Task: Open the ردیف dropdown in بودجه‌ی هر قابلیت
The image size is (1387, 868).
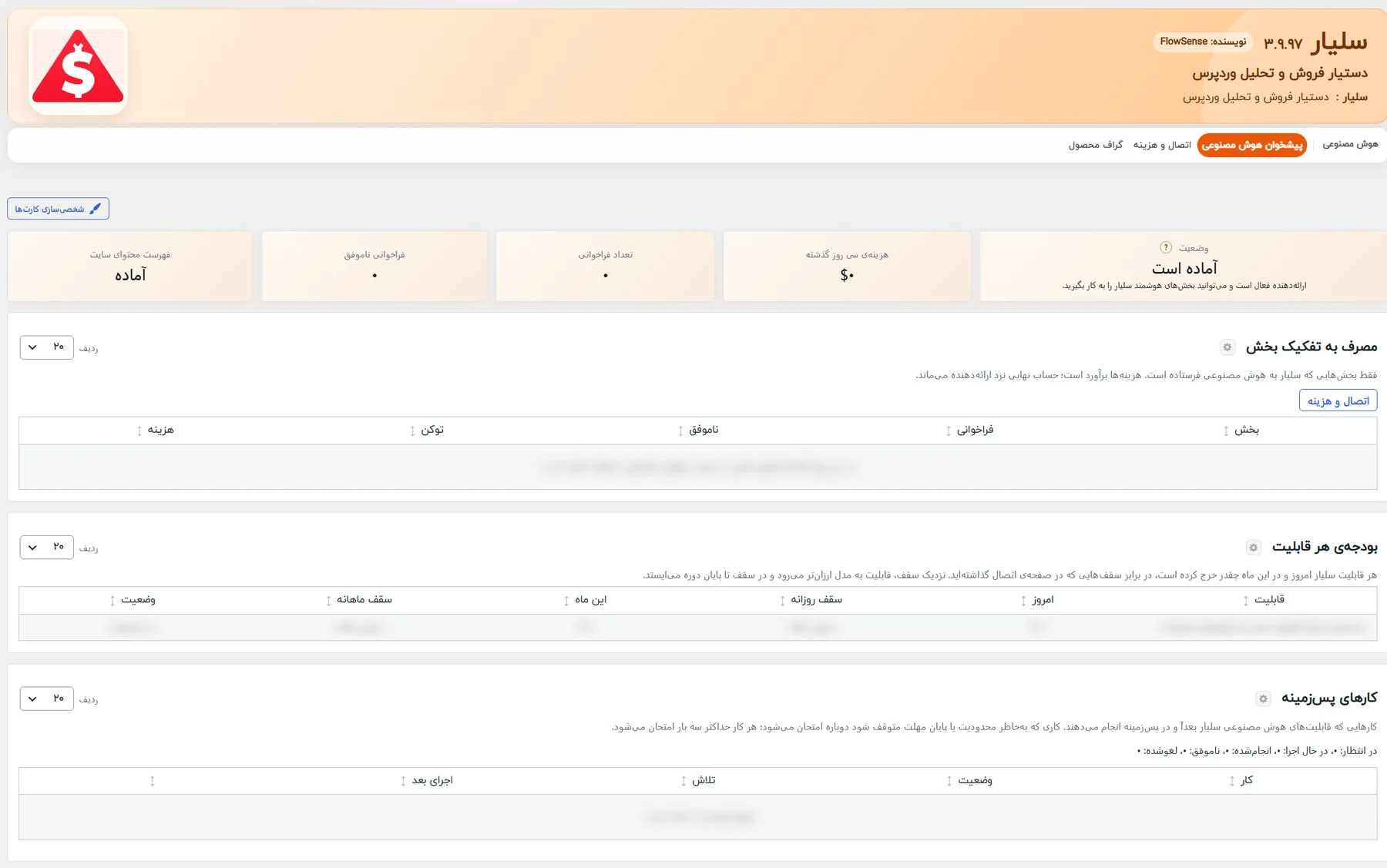Action: point(47,548)
